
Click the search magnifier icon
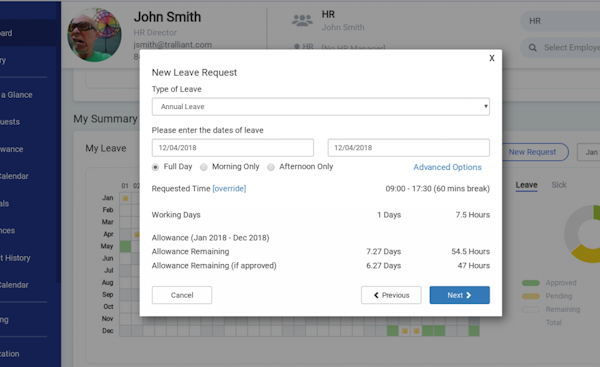(x=532, y=48)
